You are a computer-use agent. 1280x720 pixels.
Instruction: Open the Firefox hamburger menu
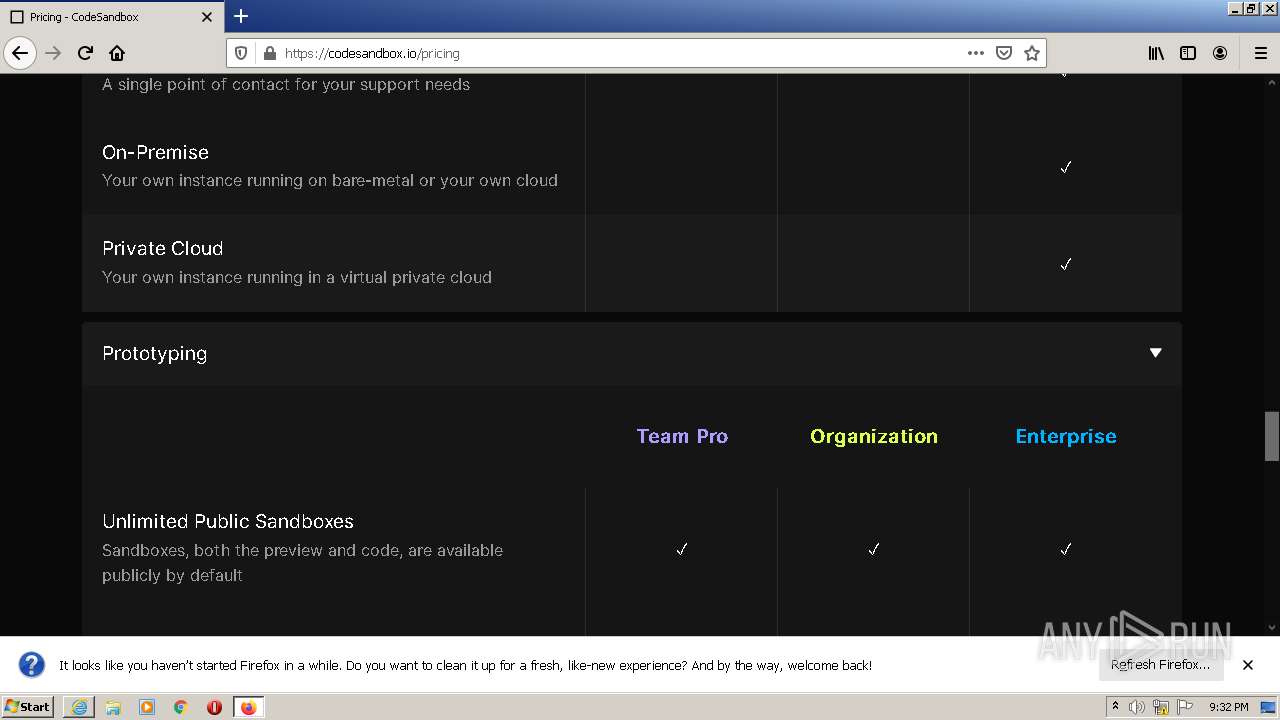pos(1260,53)
